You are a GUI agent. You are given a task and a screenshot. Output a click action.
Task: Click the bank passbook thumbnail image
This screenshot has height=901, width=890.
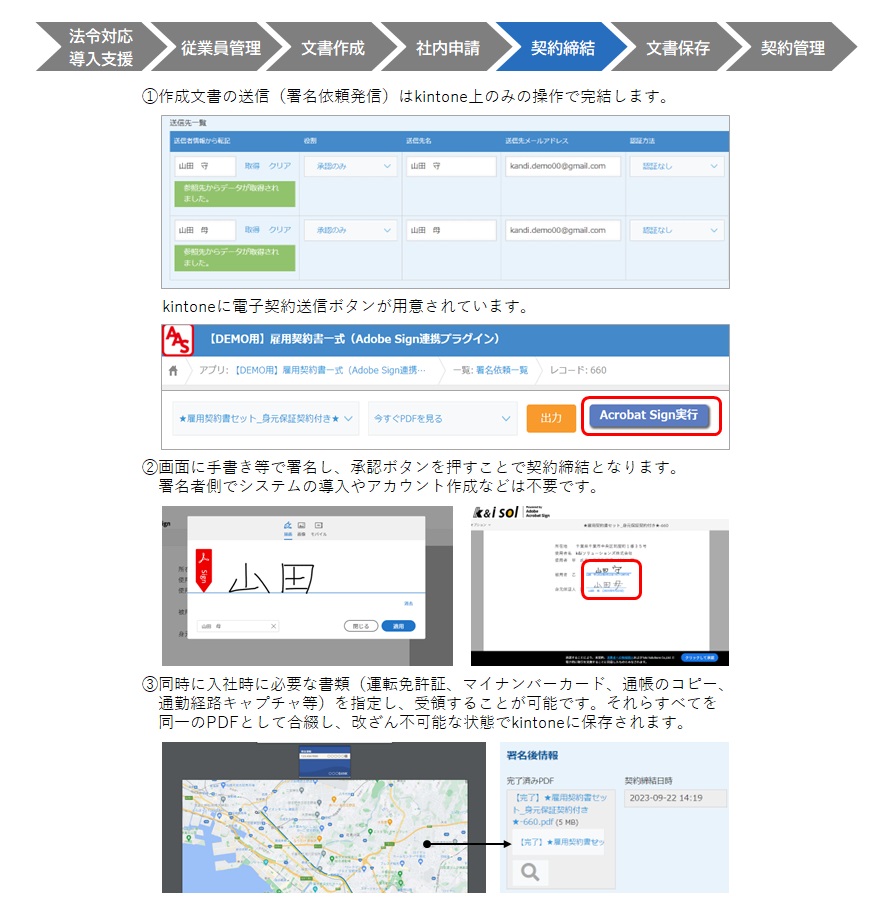click(x=324, y=761)
